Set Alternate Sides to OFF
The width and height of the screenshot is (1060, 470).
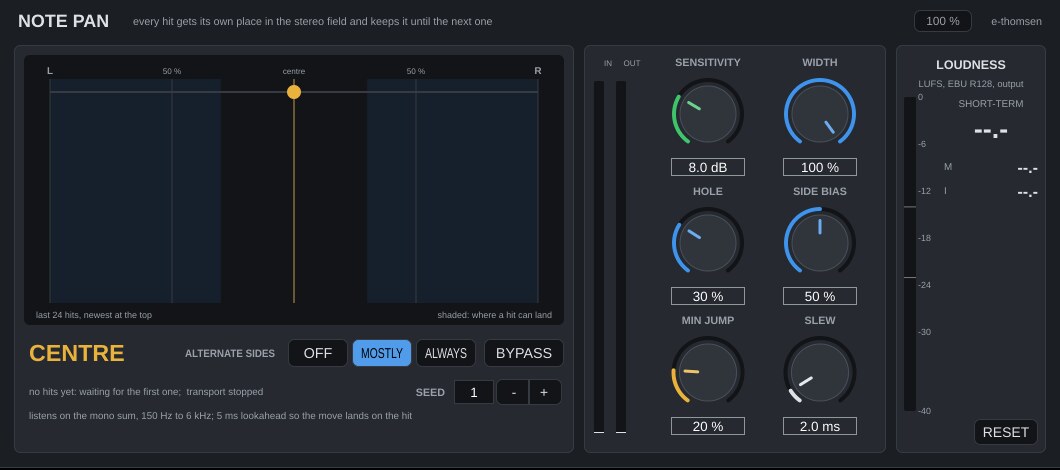318,353
